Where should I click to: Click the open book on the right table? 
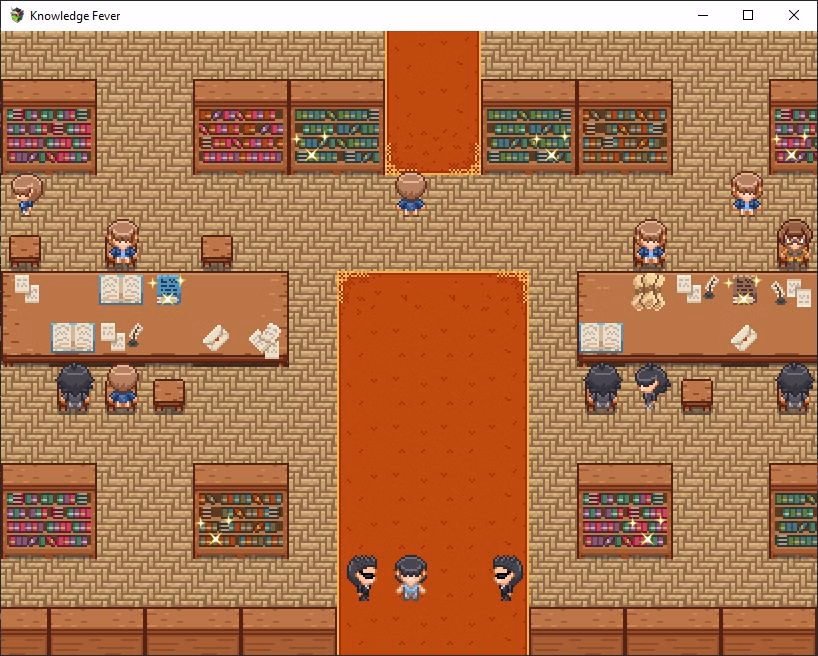pos(601,337)
